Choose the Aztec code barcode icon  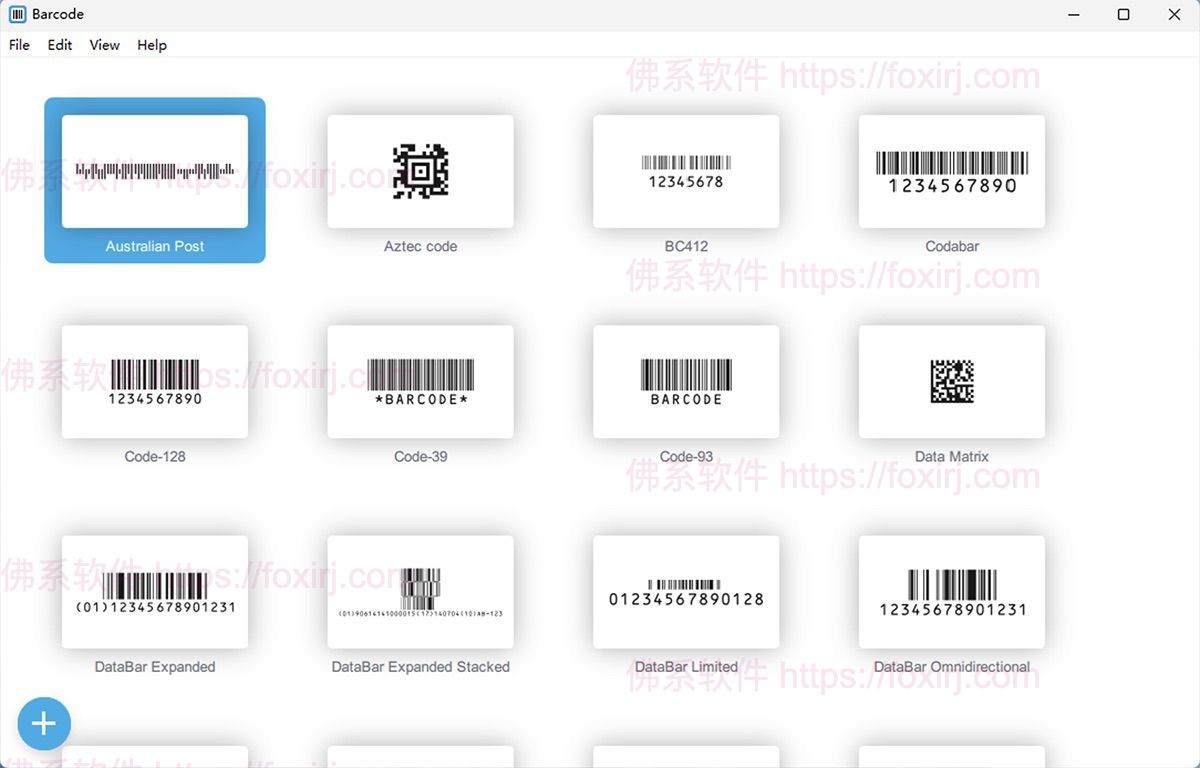click(x=420, y=171)
